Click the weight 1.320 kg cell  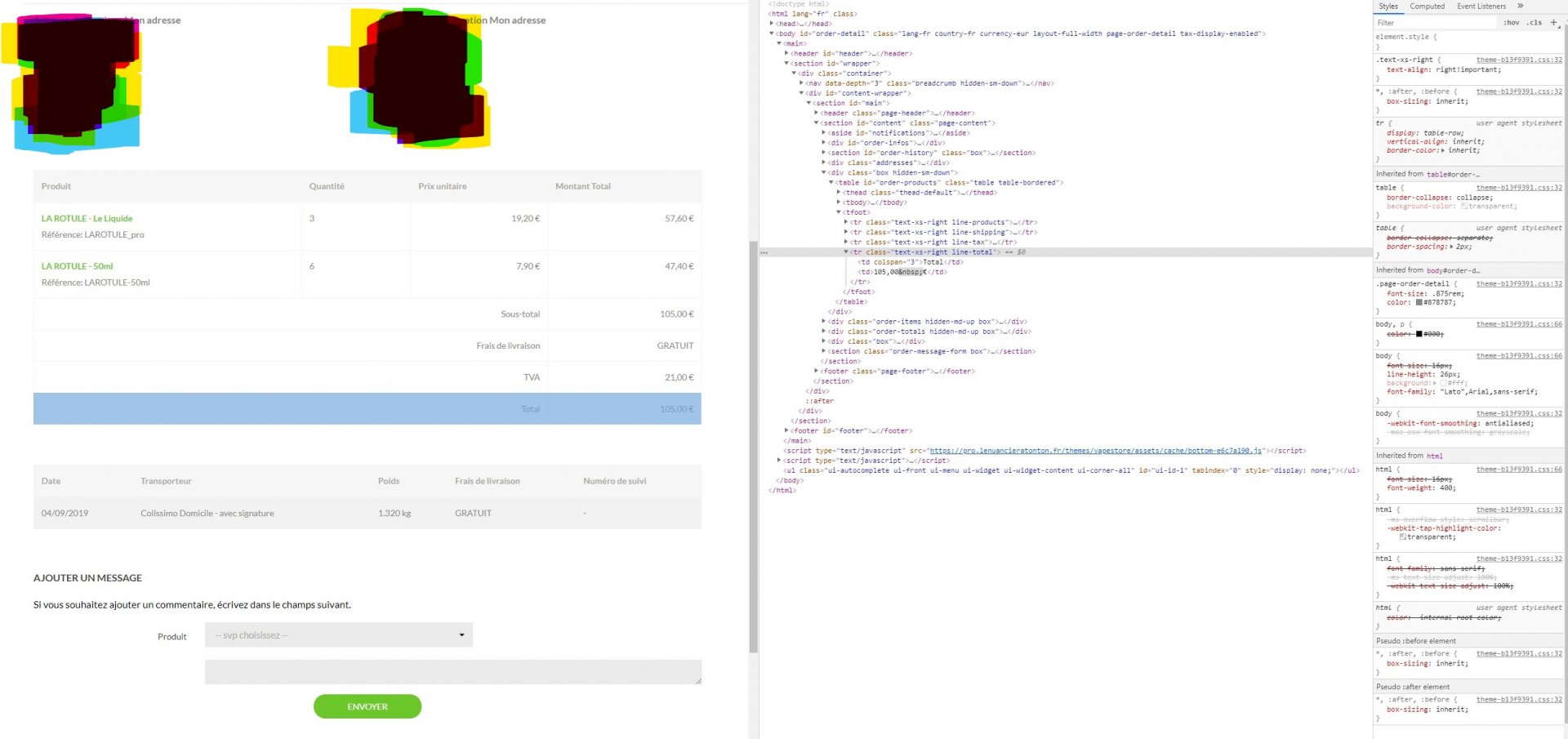pyautogui.click(x=394, y=514)
